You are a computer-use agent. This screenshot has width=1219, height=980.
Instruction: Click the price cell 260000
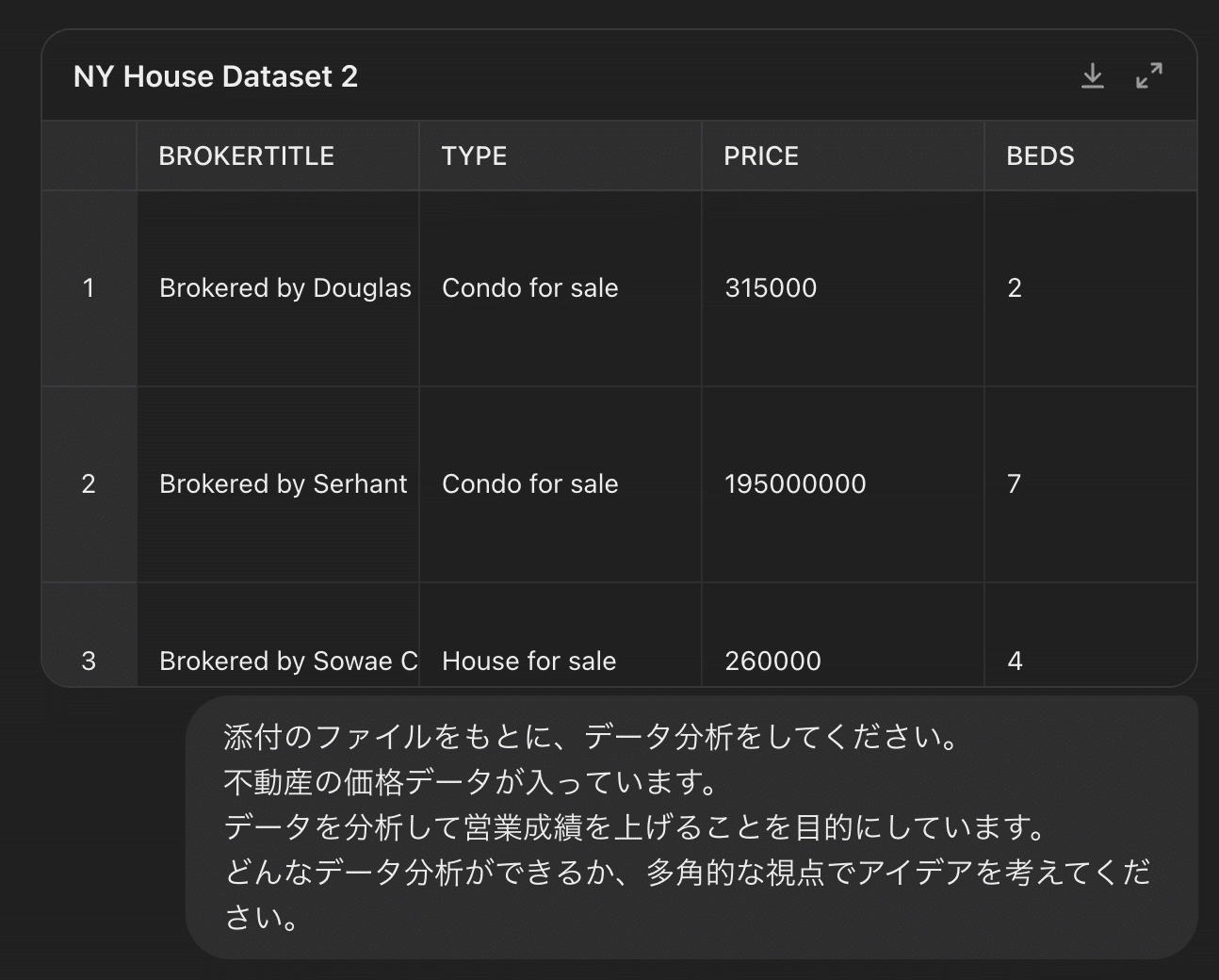tap(772, 661)
